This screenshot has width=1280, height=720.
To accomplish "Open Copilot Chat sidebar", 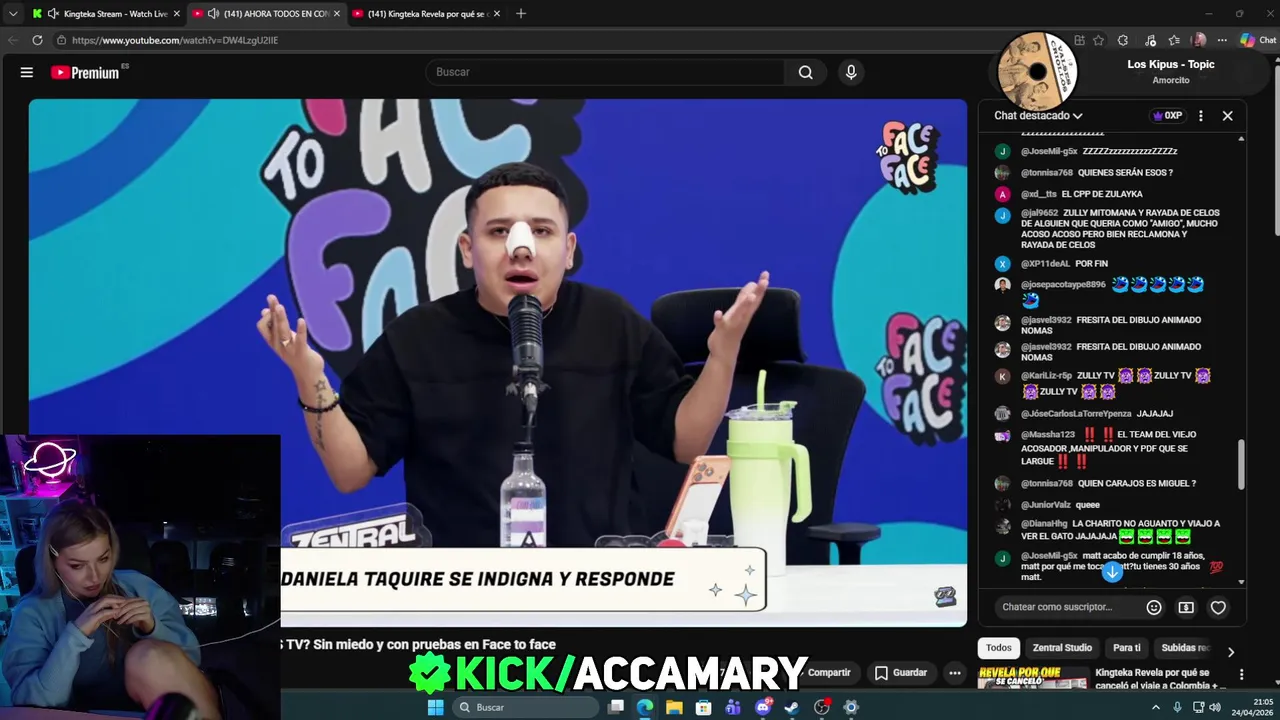I will pos(1258,40).
